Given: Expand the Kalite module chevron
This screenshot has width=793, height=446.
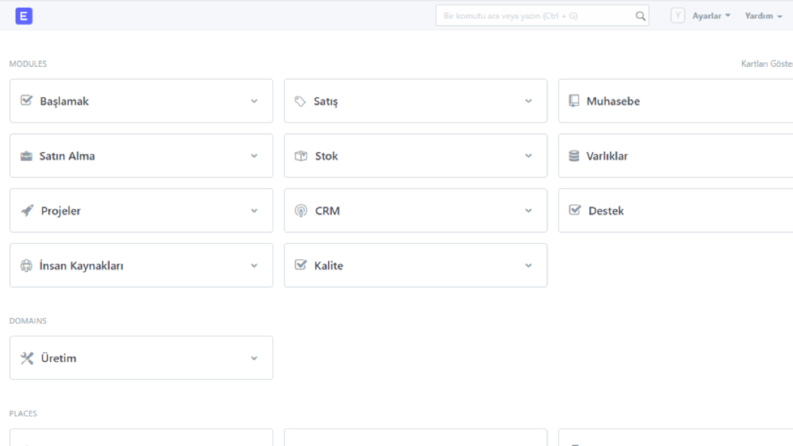Looking at the screenshot, I should tap(528, 265).
